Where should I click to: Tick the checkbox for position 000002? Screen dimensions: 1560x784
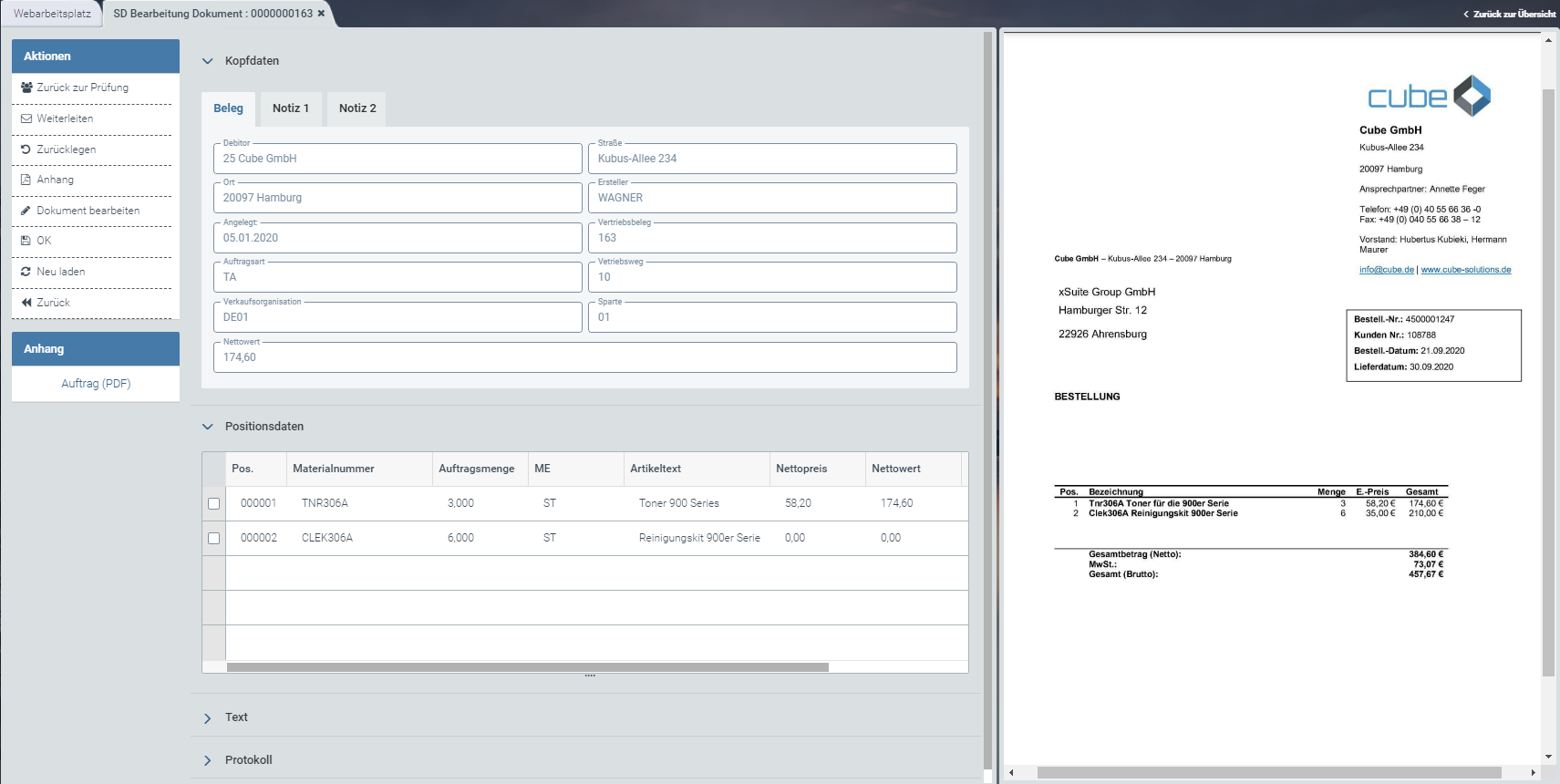tap(214, 538)
